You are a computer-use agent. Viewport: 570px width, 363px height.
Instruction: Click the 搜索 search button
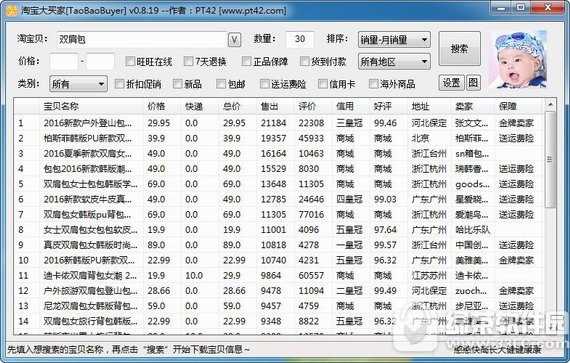coord(459,49)
